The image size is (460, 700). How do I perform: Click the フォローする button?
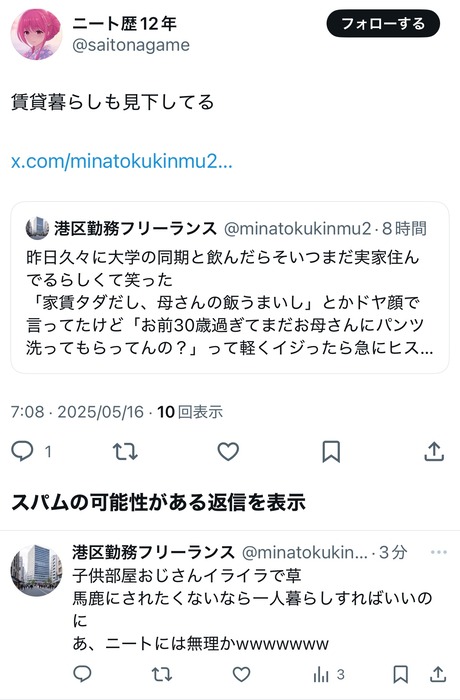click(383, 23)
